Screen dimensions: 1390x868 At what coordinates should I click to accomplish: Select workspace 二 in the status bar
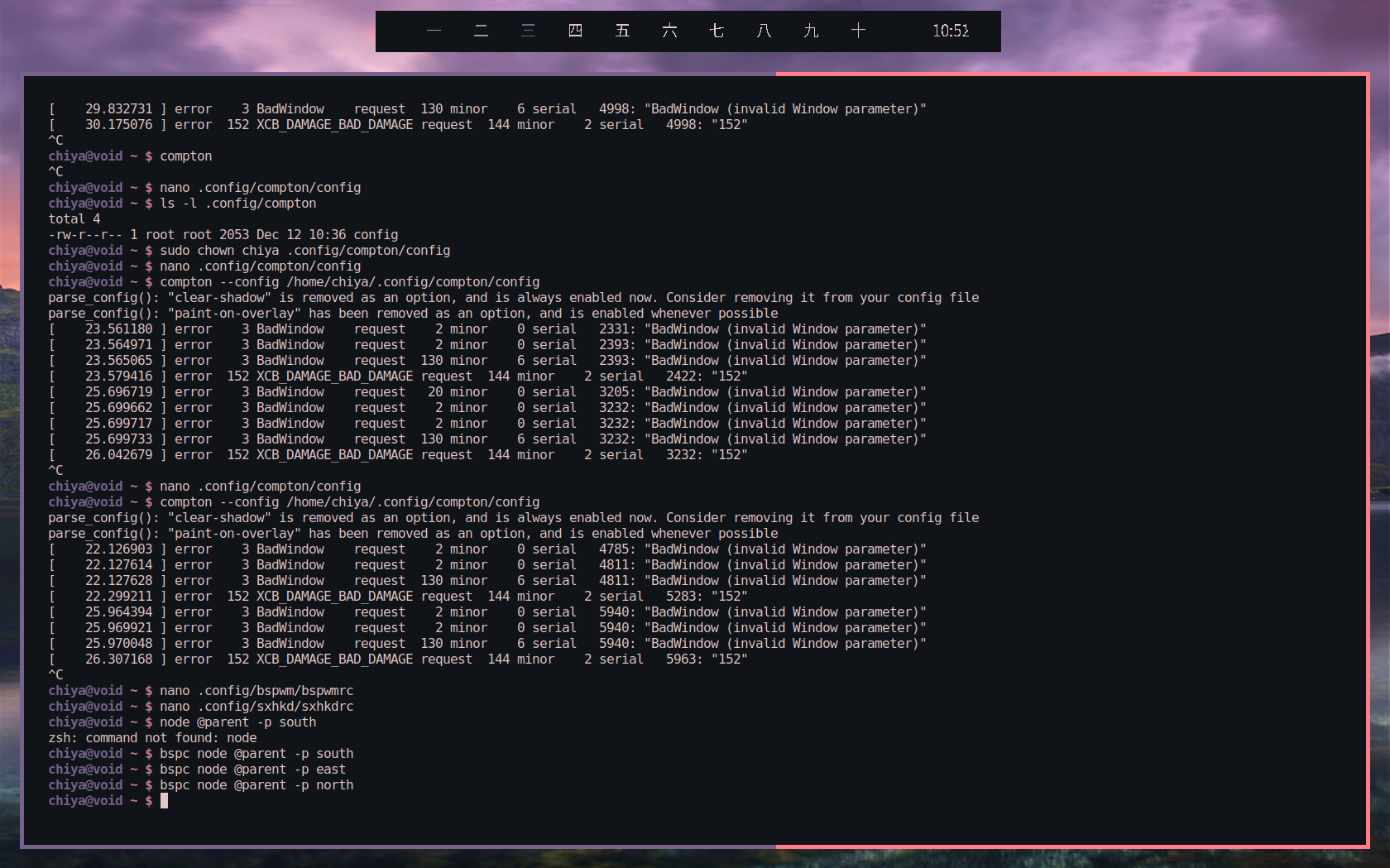pos(481,31)
